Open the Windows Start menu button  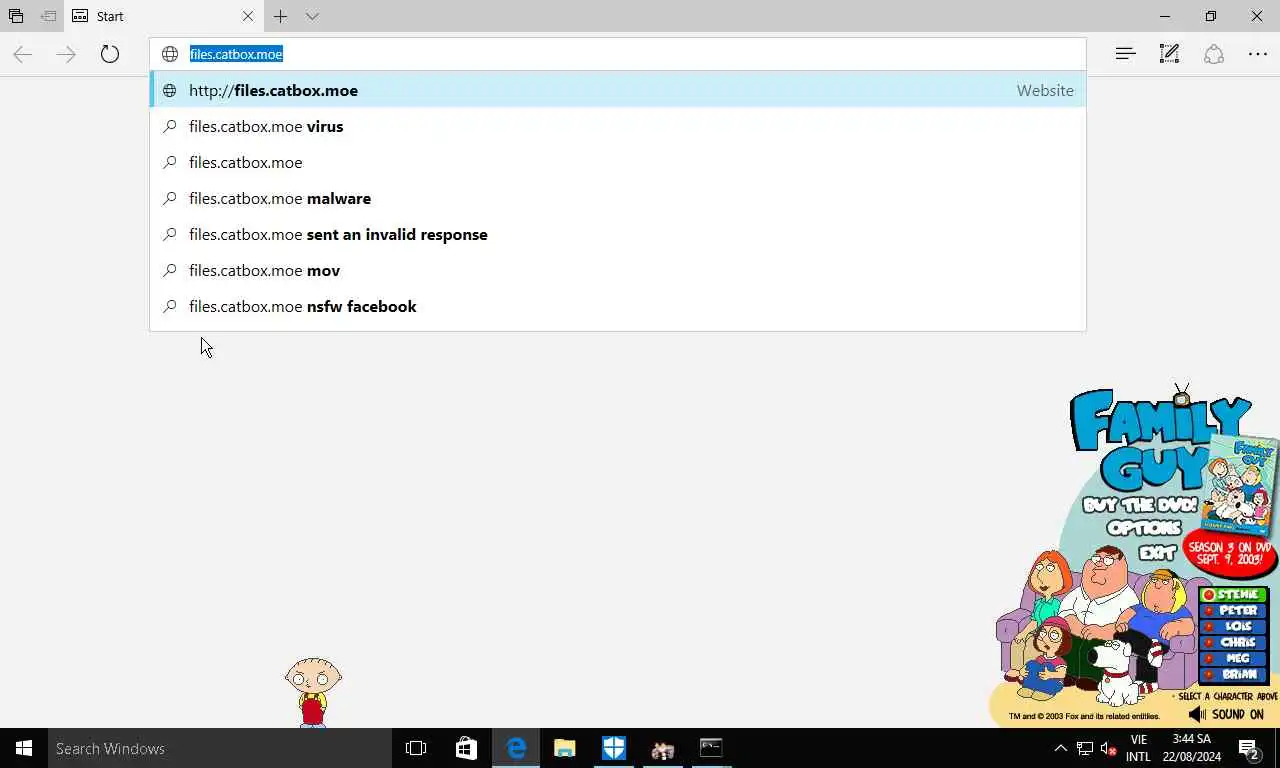(x=24, y=748)
